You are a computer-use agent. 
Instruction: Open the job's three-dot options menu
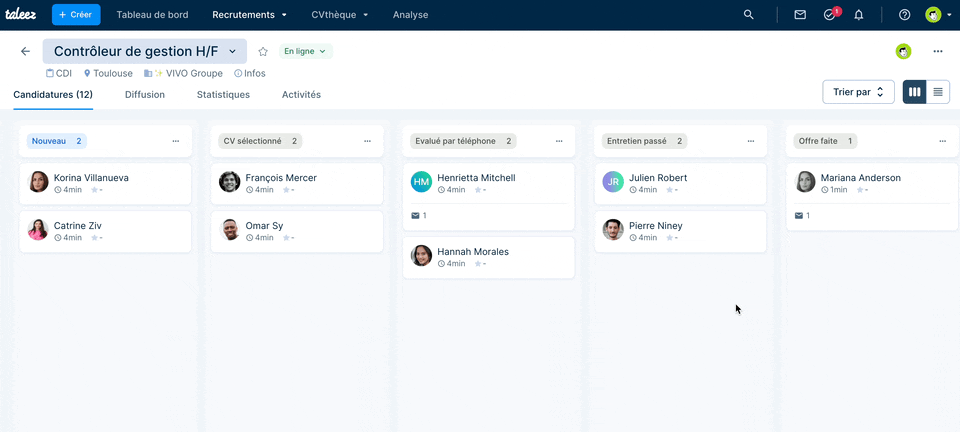pos(937,51)
